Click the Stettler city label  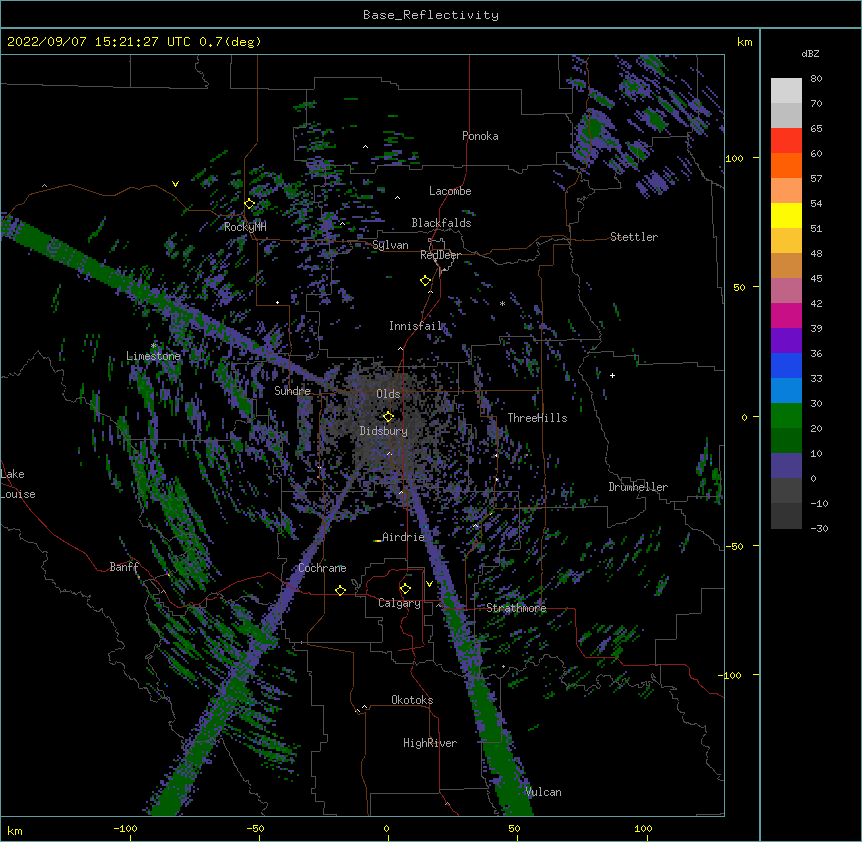(634, 237)
